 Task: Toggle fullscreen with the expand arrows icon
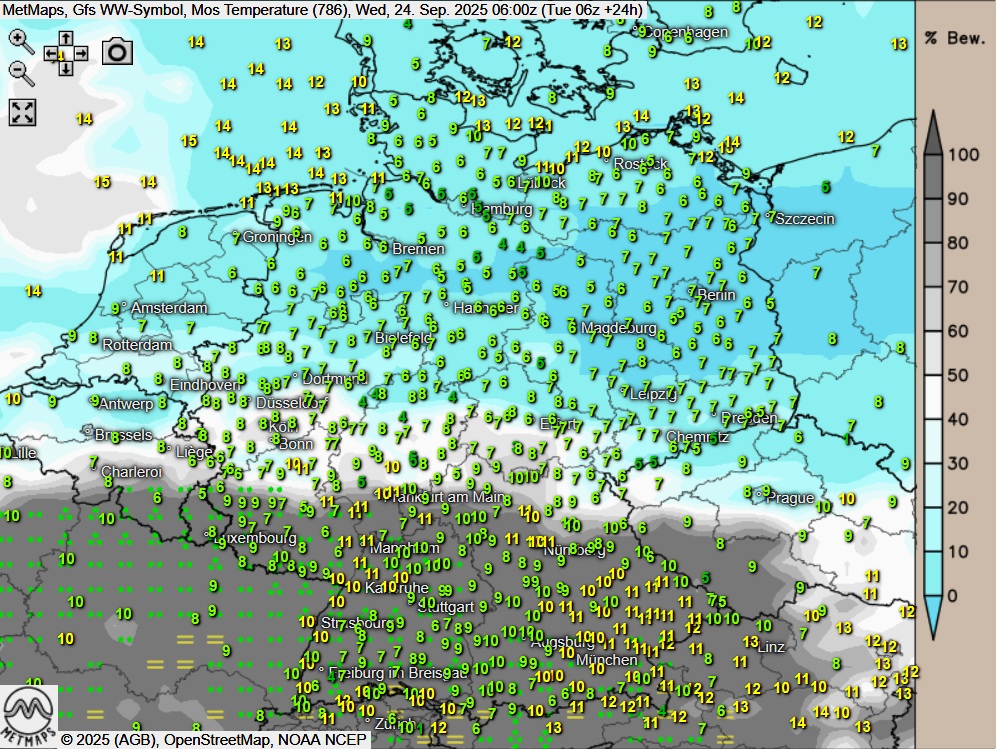[x=22, y=112]
